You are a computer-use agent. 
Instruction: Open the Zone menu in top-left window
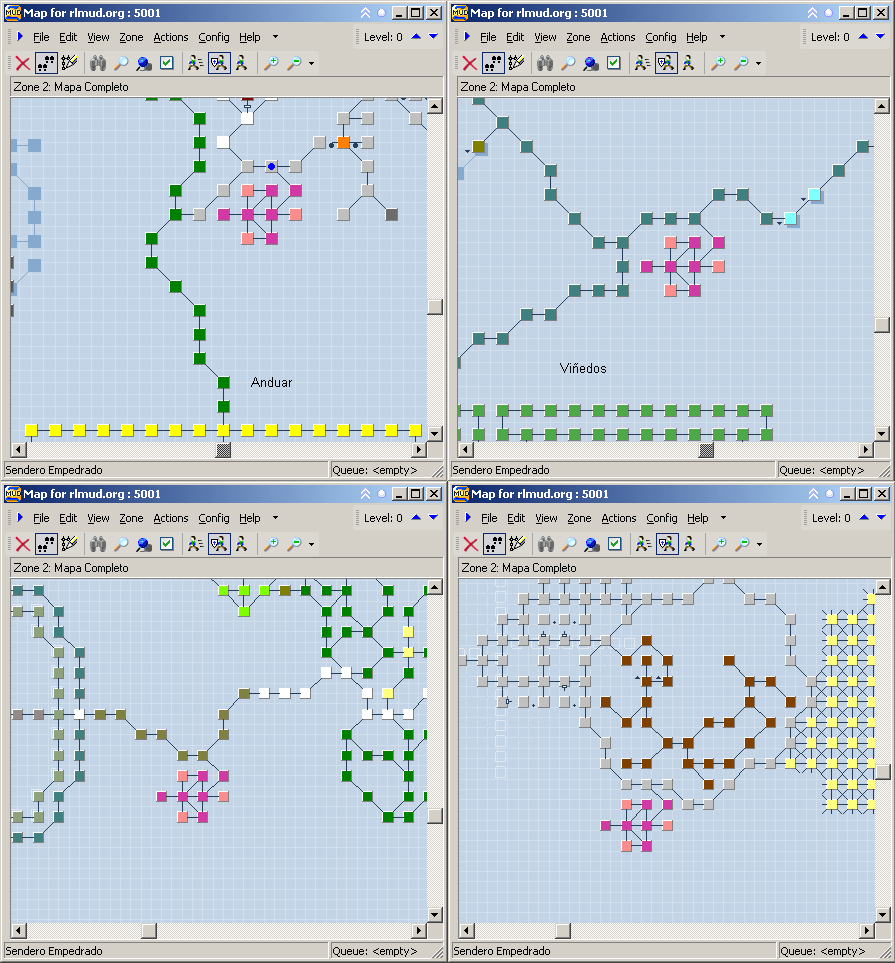coord(131,37)
